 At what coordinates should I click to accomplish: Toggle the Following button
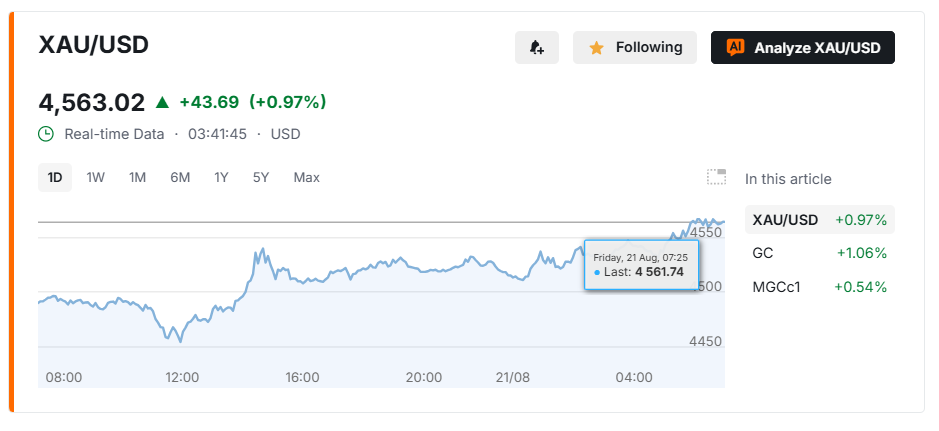635,47
